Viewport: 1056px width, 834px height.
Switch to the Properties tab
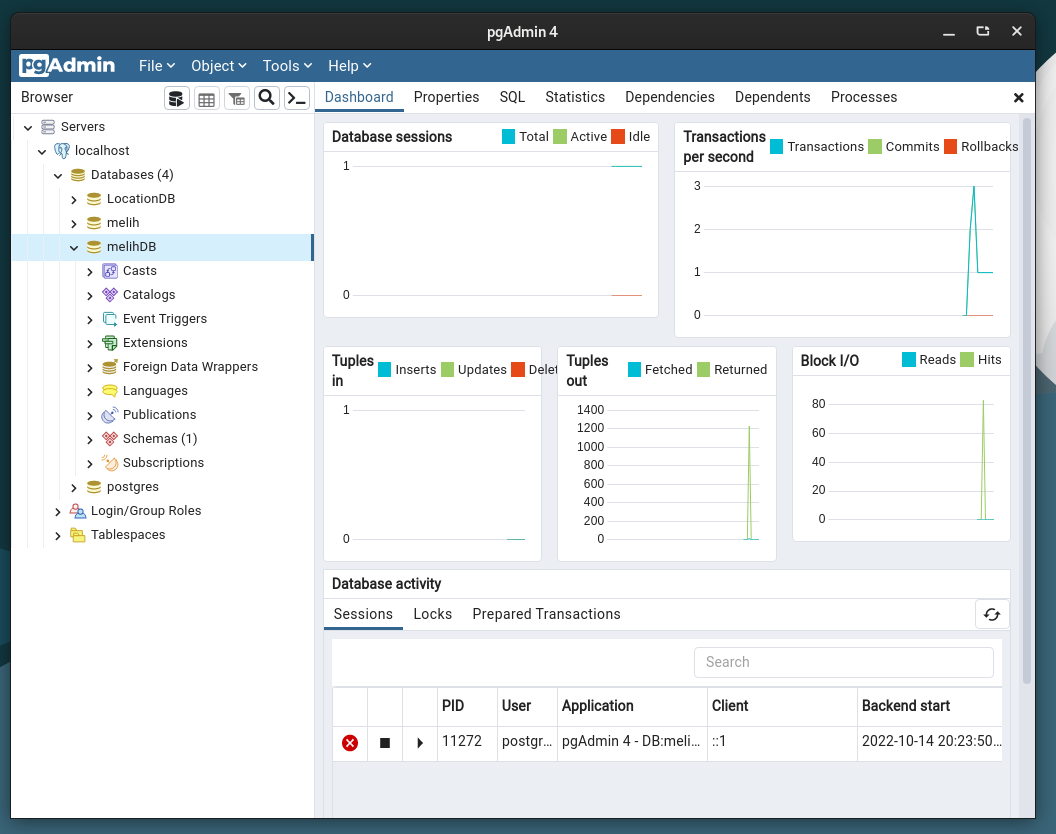[x=447, y=97]
